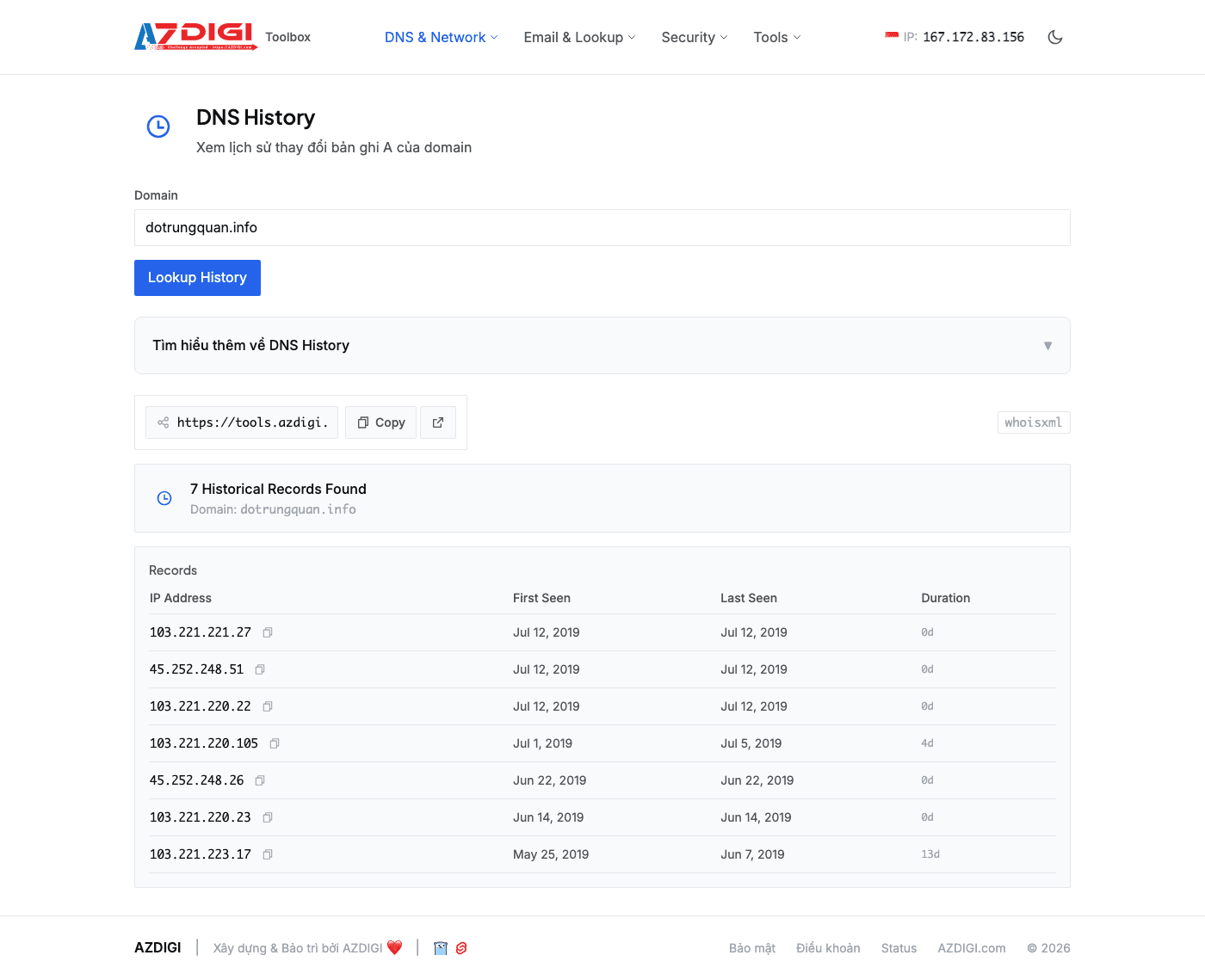Open the Email & Lookup dropdown
The height and width of the screenshot is (980, 1205).
tap(579, 37)
